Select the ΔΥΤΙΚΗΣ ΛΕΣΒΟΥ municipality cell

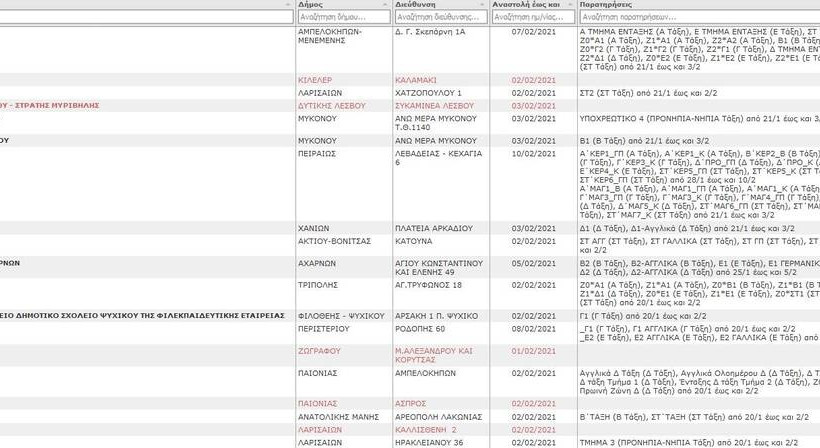(x=330, y=105)
